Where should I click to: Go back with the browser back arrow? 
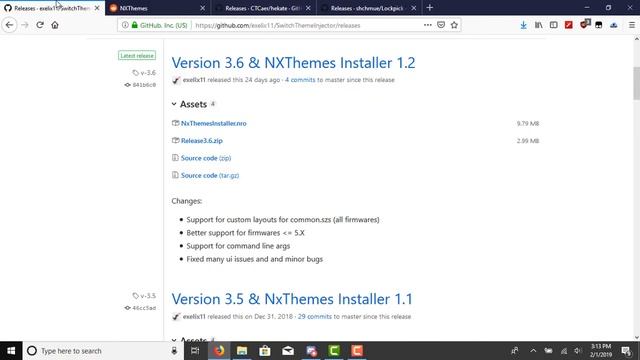point(9,25)
